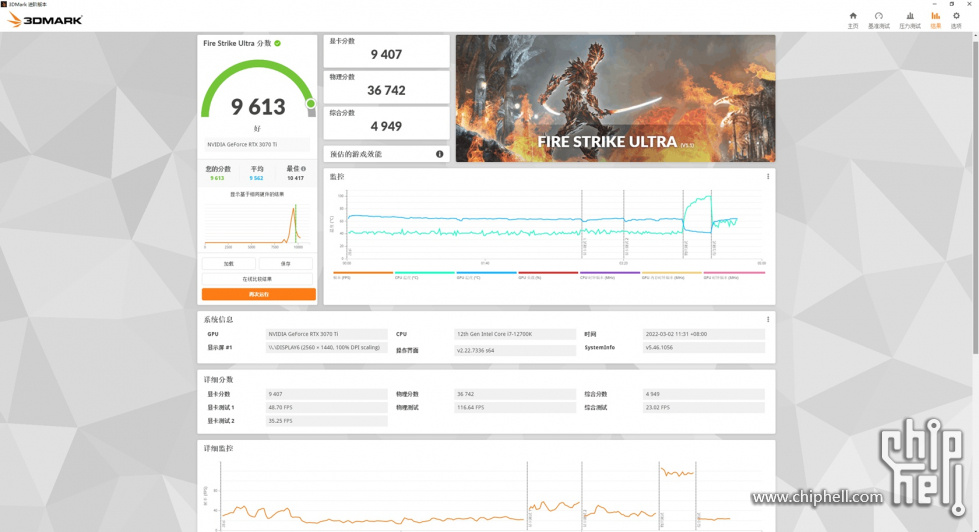
Task: Click the time field showing 2022-03-02 11:31
Action: coord(704,334)
